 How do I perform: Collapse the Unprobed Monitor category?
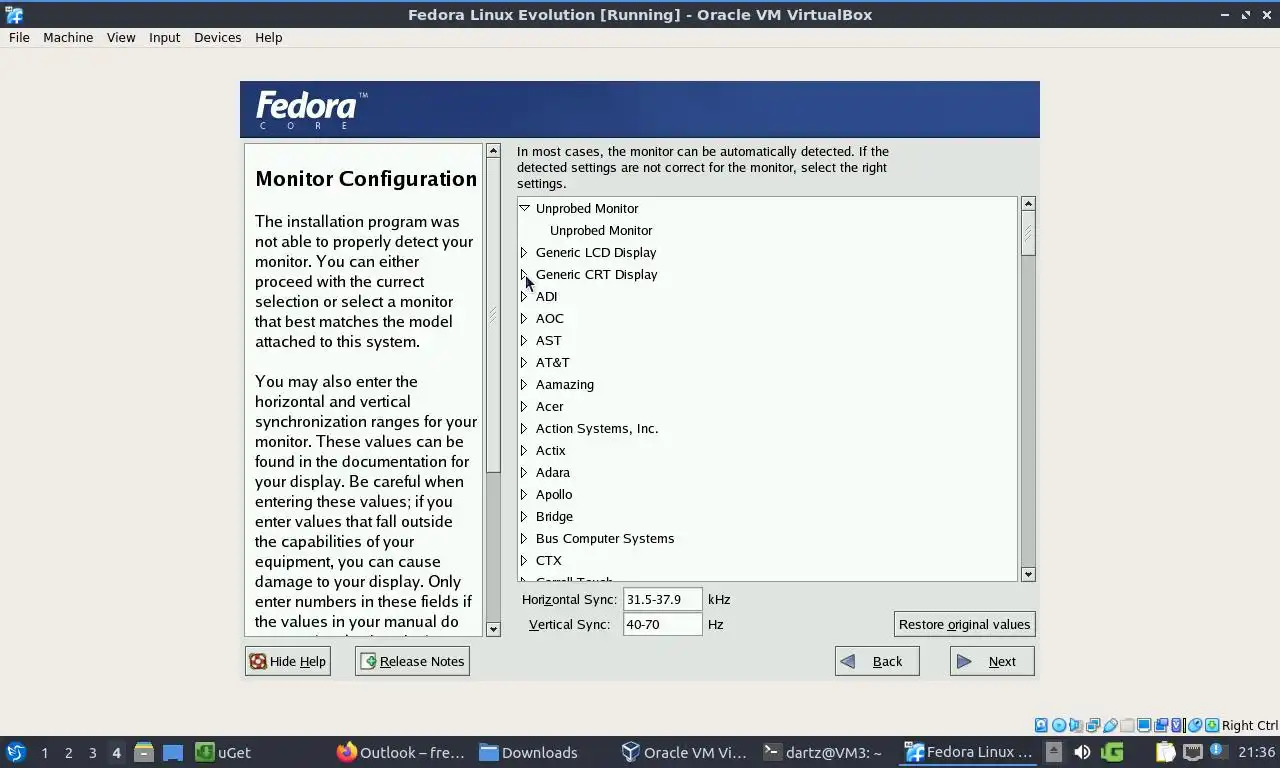coord(524,208)
